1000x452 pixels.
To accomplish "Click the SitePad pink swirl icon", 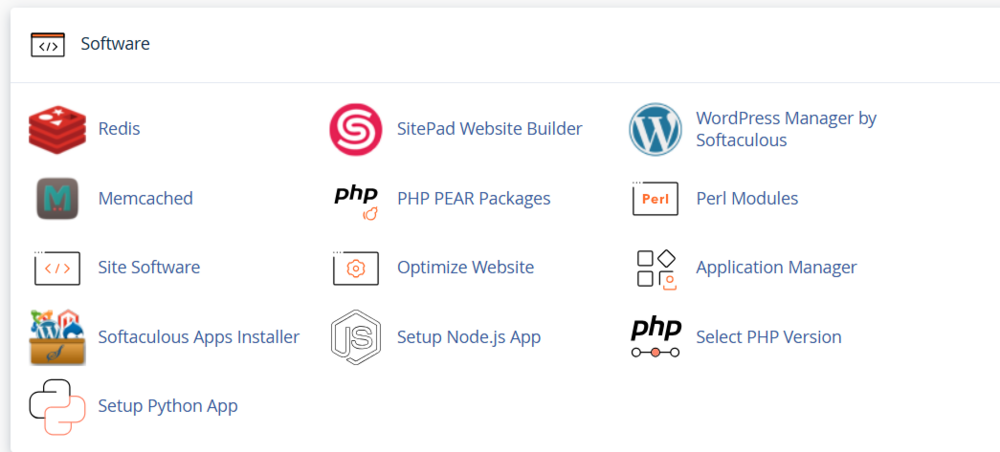I will point(356,129).
